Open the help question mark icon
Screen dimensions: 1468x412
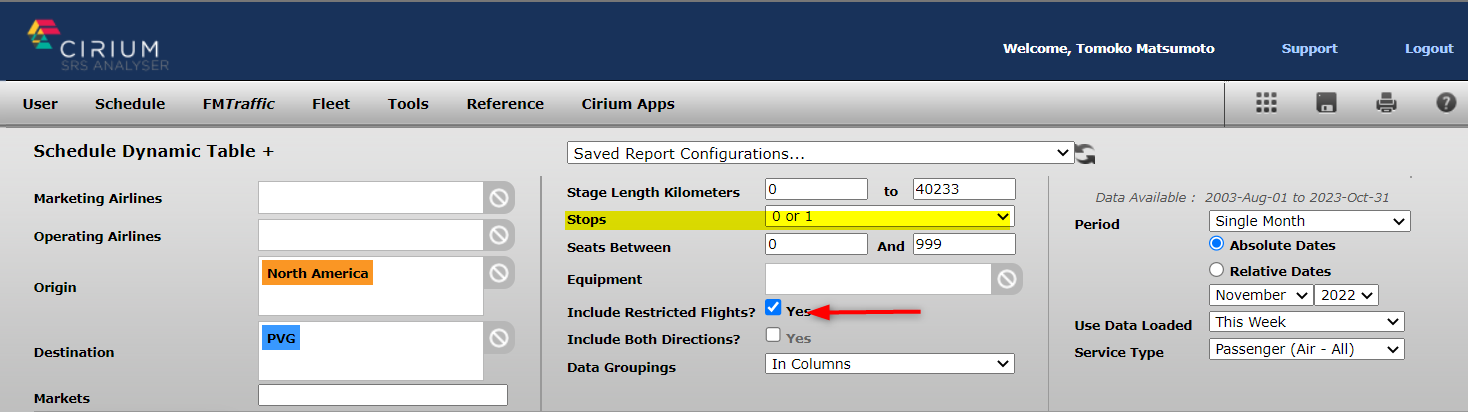click(1446, 102)
